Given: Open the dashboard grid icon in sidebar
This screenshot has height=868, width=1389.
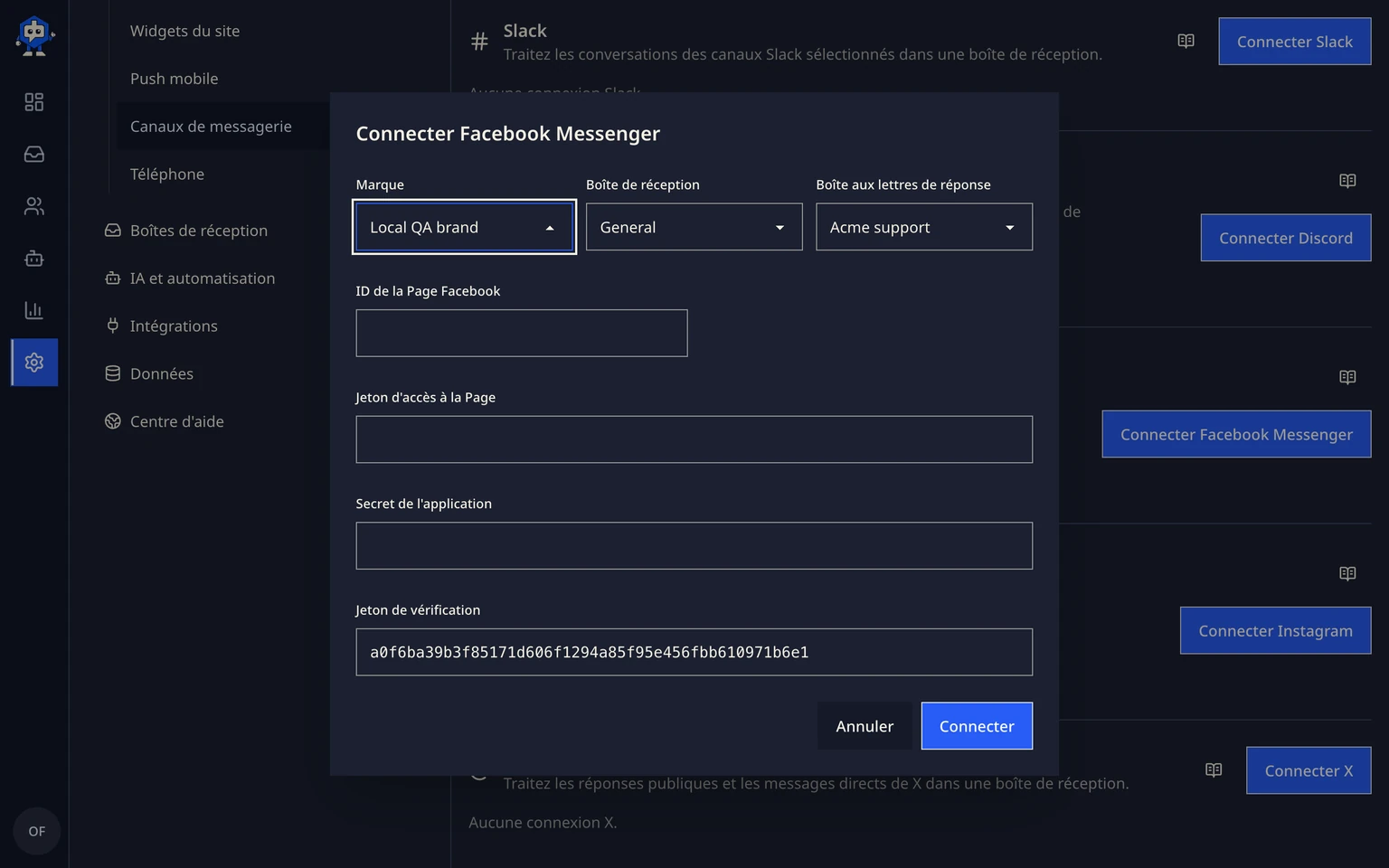Looking at the screenshot, I should pos(34,102).
